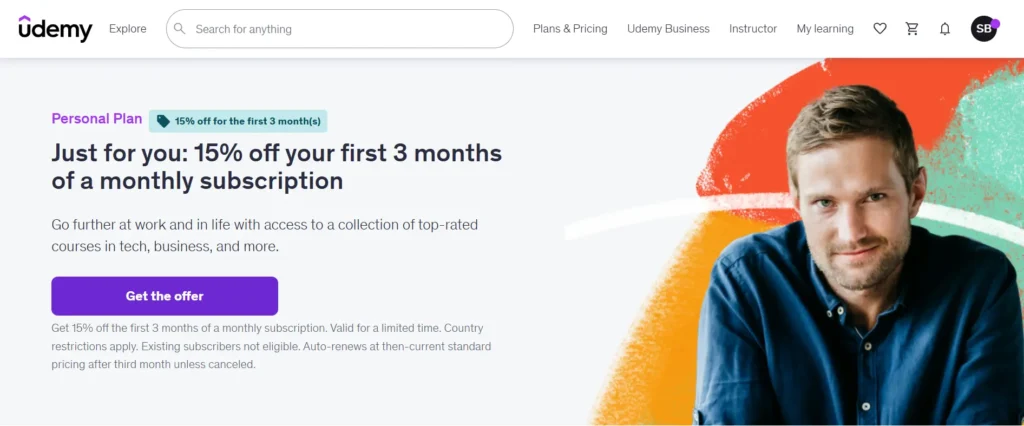The image size is (1024, 426).
Task: Open wishlist via heart icon
Action: pyautogui.click(x=880, y=29)
